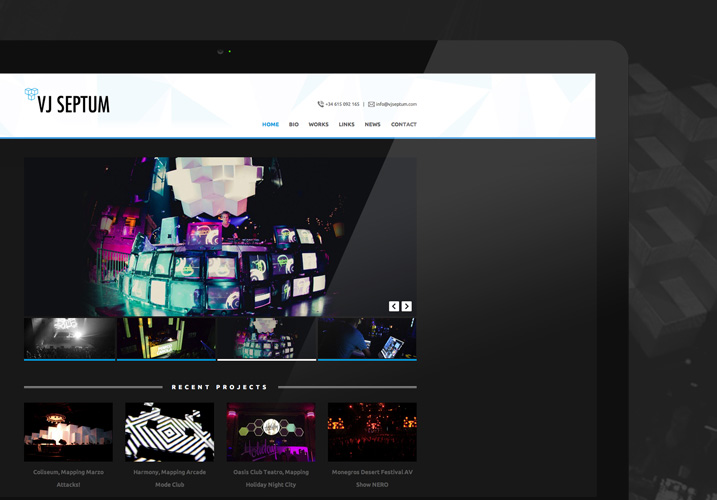Go to the CONTACT page
The height and width of the screenshot is (500, 717).
[404, 125]
